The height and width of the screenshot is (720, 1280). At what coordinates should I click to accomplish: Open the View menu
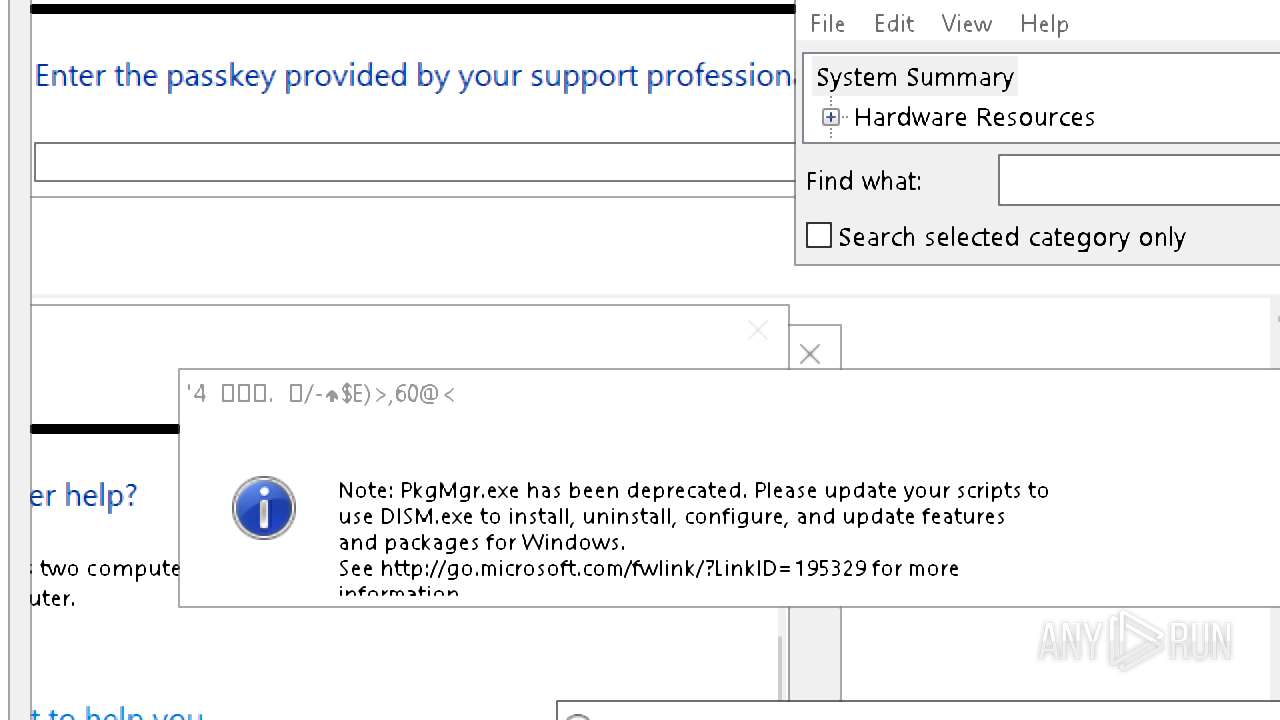pyautogui.click(x=966, y=24)
